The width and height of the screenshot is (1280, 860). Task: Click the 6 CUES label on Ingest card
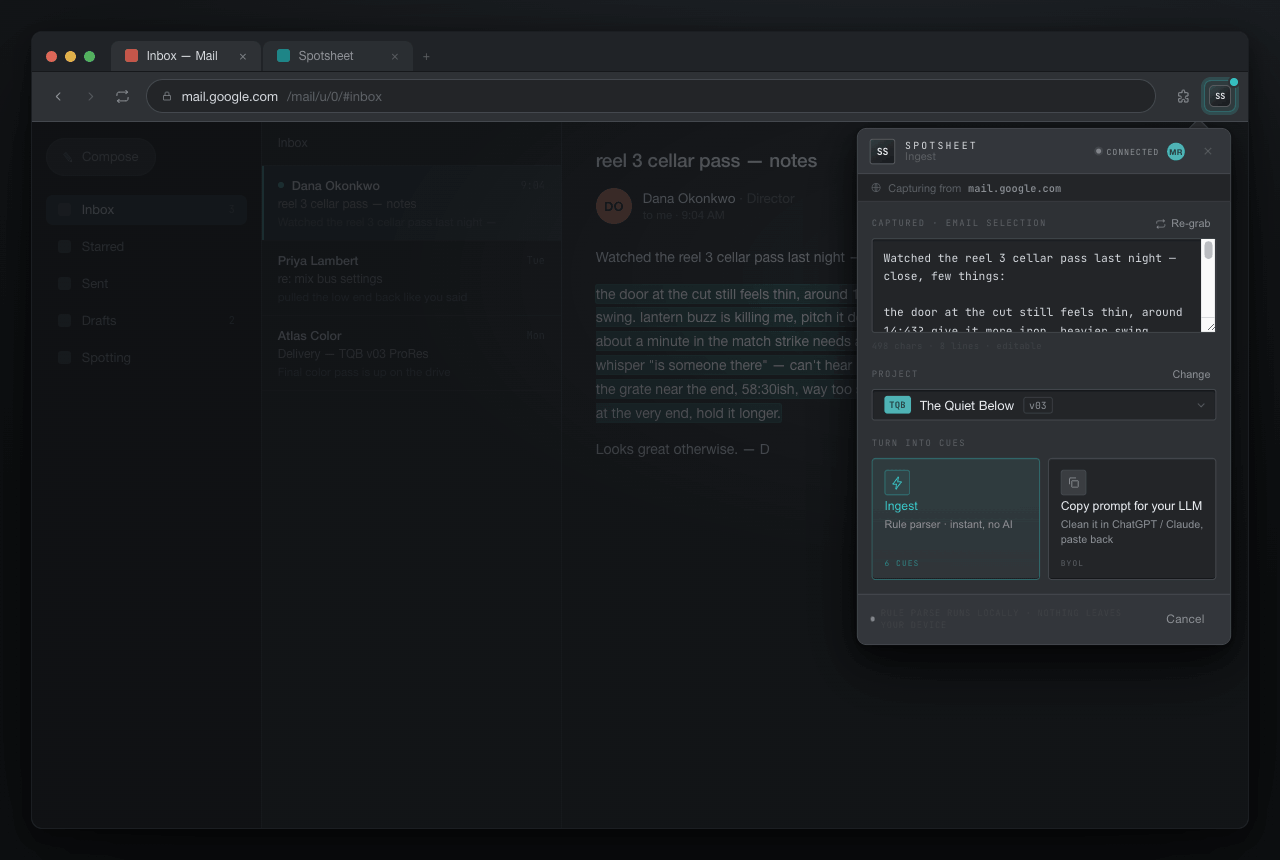(901, 563)
